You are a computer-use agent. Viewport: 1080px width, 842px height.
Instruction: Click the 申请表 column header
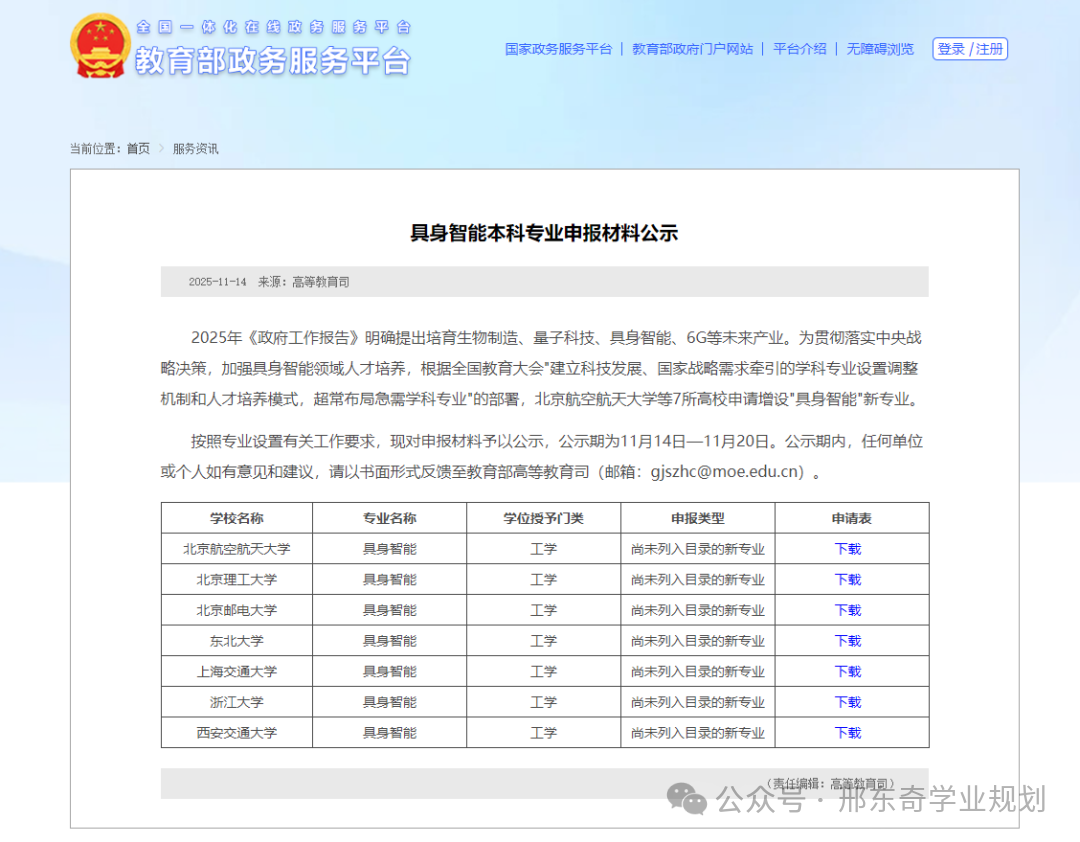point(851,518)
